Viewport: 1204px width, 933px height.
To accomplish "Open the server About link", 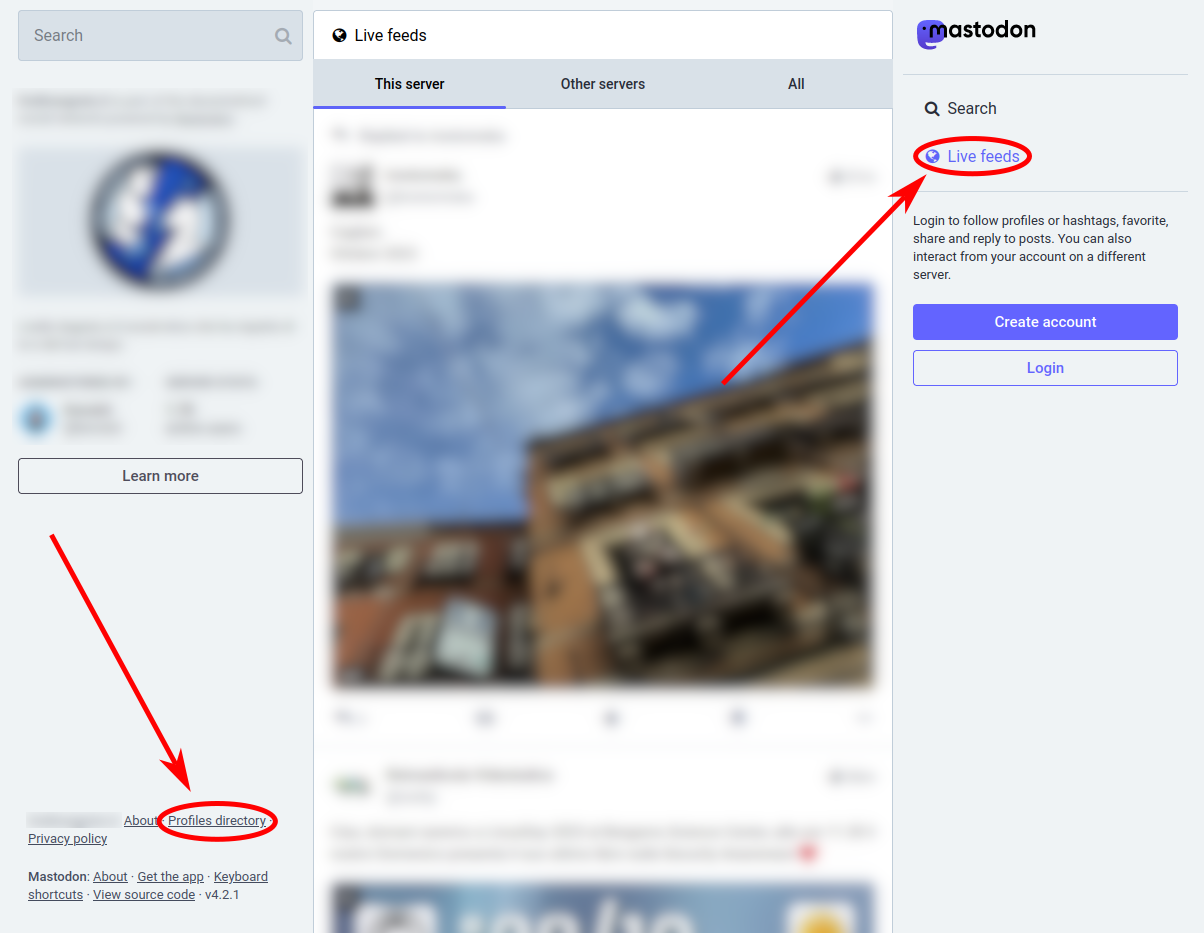I will click(x=141, y=821).
